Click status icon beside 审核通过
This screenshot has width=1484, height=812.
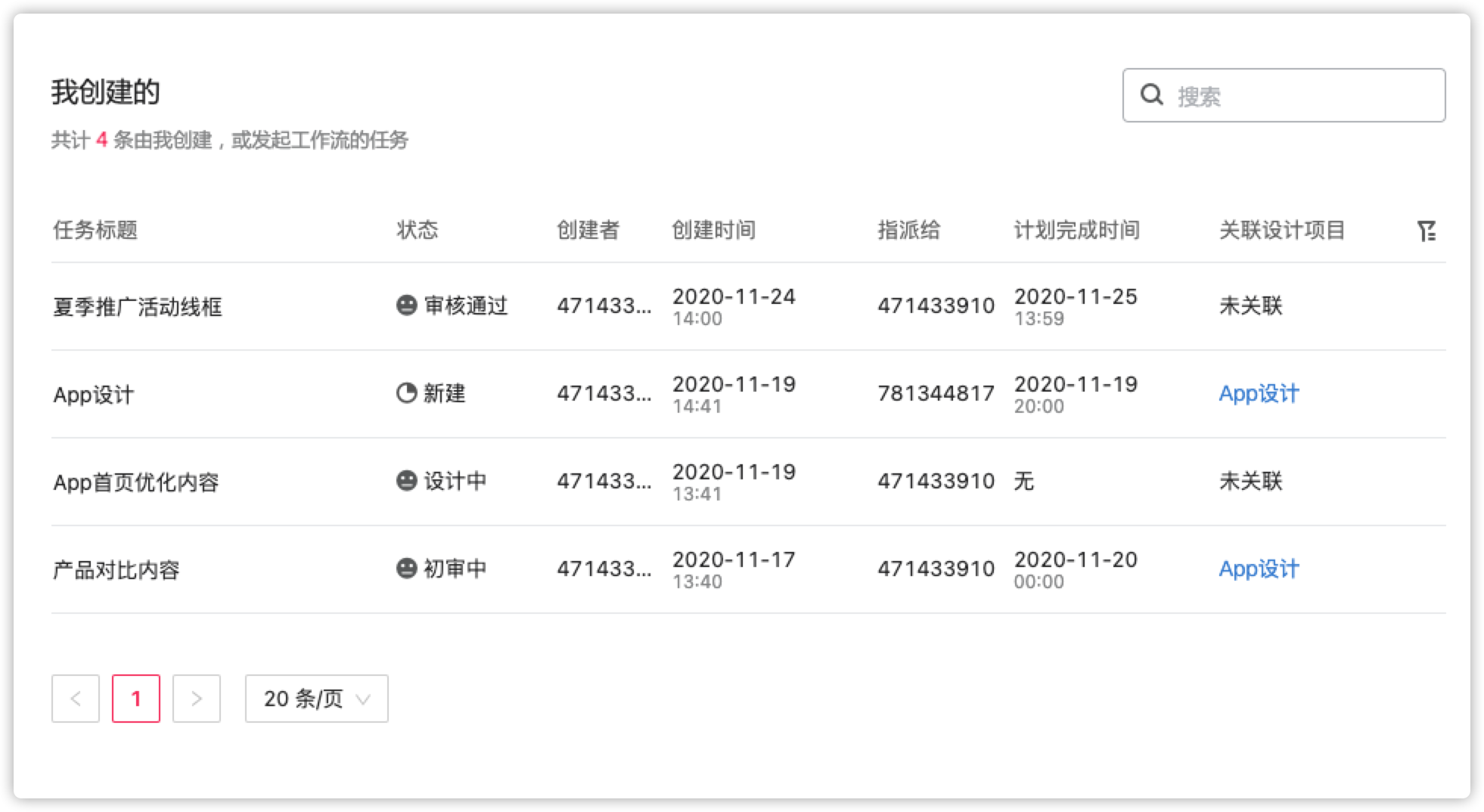[x=407, y=305]
